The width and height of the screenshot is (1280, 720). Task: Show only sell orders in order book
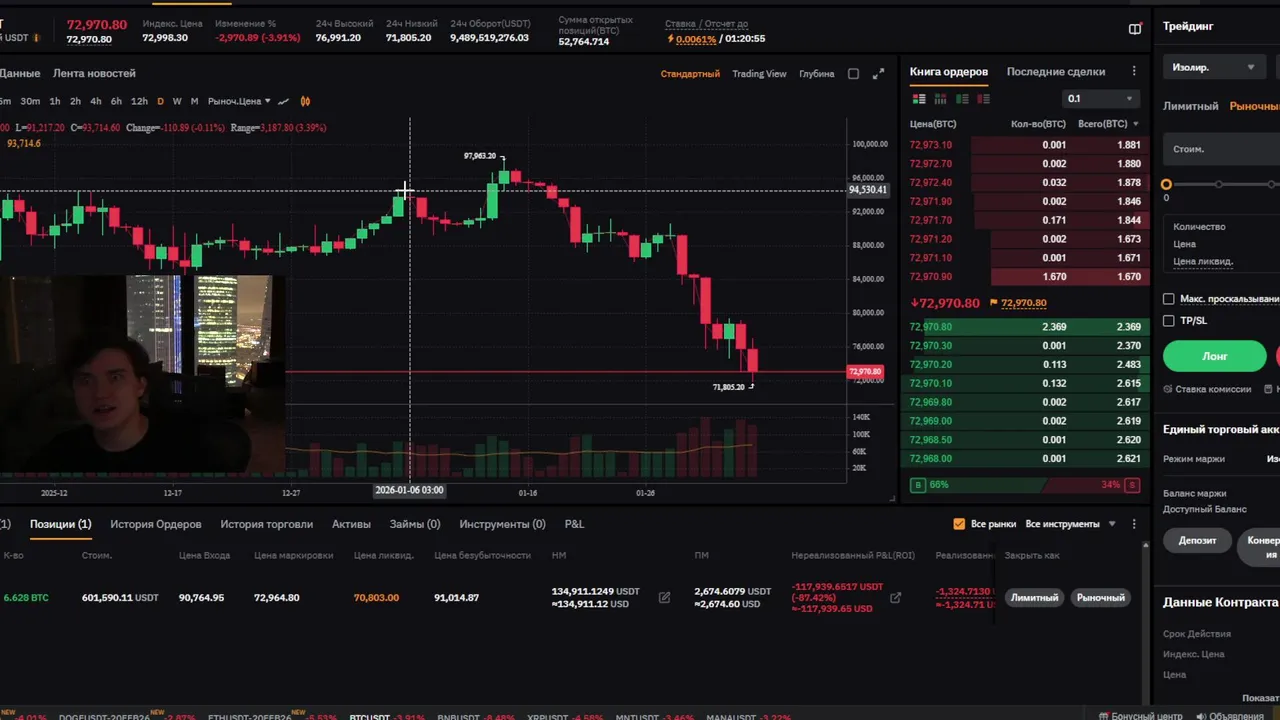(984, 99)
